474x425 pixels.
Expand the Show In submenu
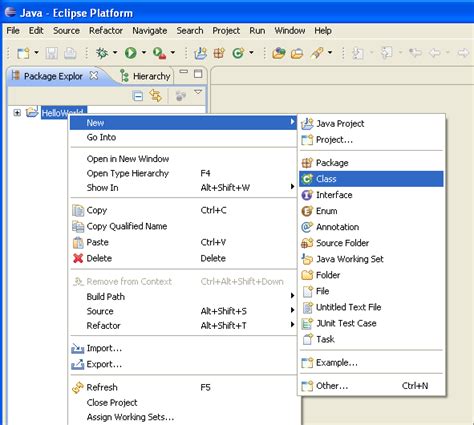(x=183, y=188)
